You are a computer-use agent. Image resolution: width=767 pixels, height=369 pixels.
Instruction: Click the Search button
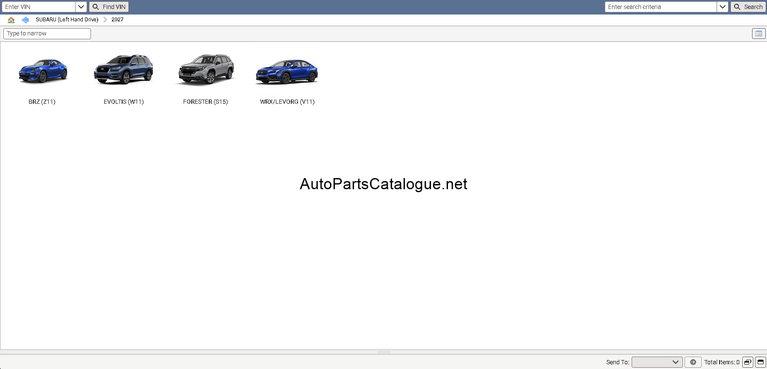[x=747, y=7]
